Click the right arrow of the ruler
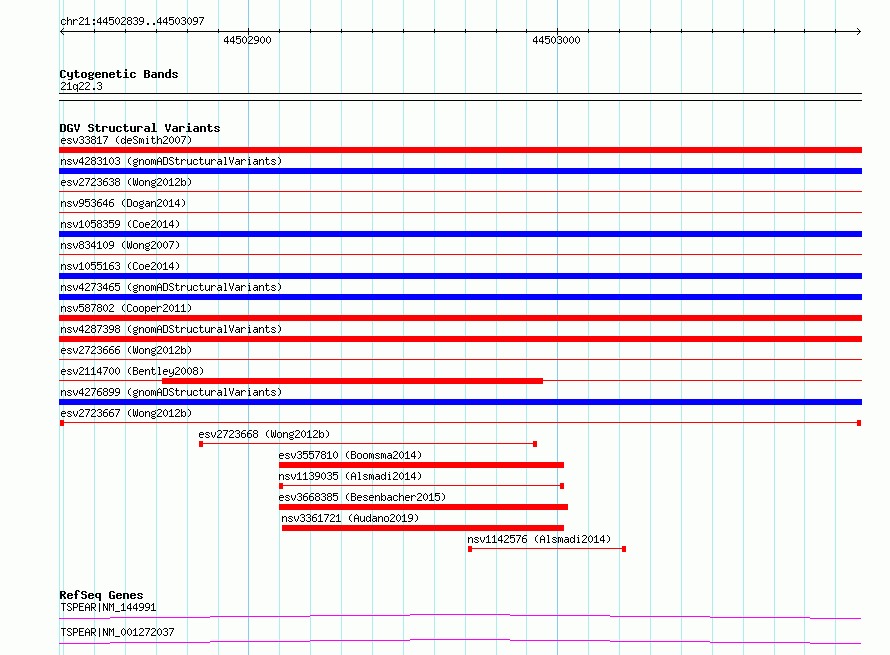This screenshot has height=655, width=890. click(858, 31)
